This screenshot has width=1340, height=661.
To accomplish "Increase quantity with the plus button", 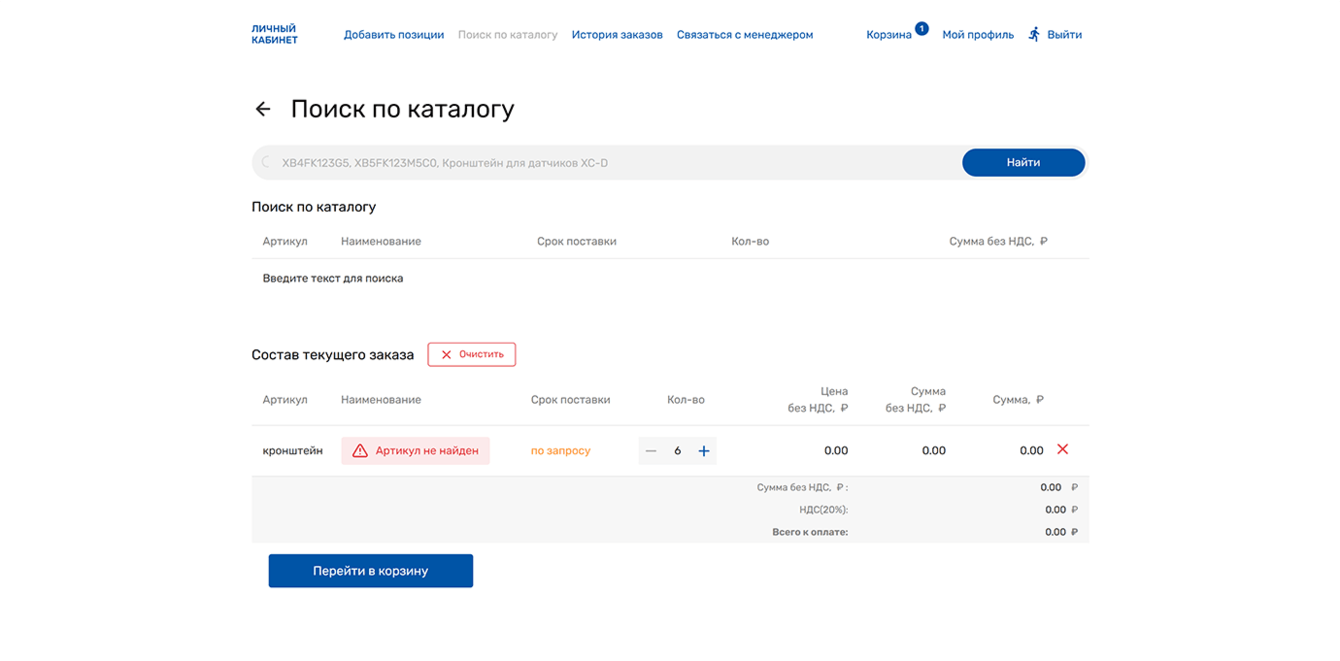I will pyautogui.click(x=704, y=451).
